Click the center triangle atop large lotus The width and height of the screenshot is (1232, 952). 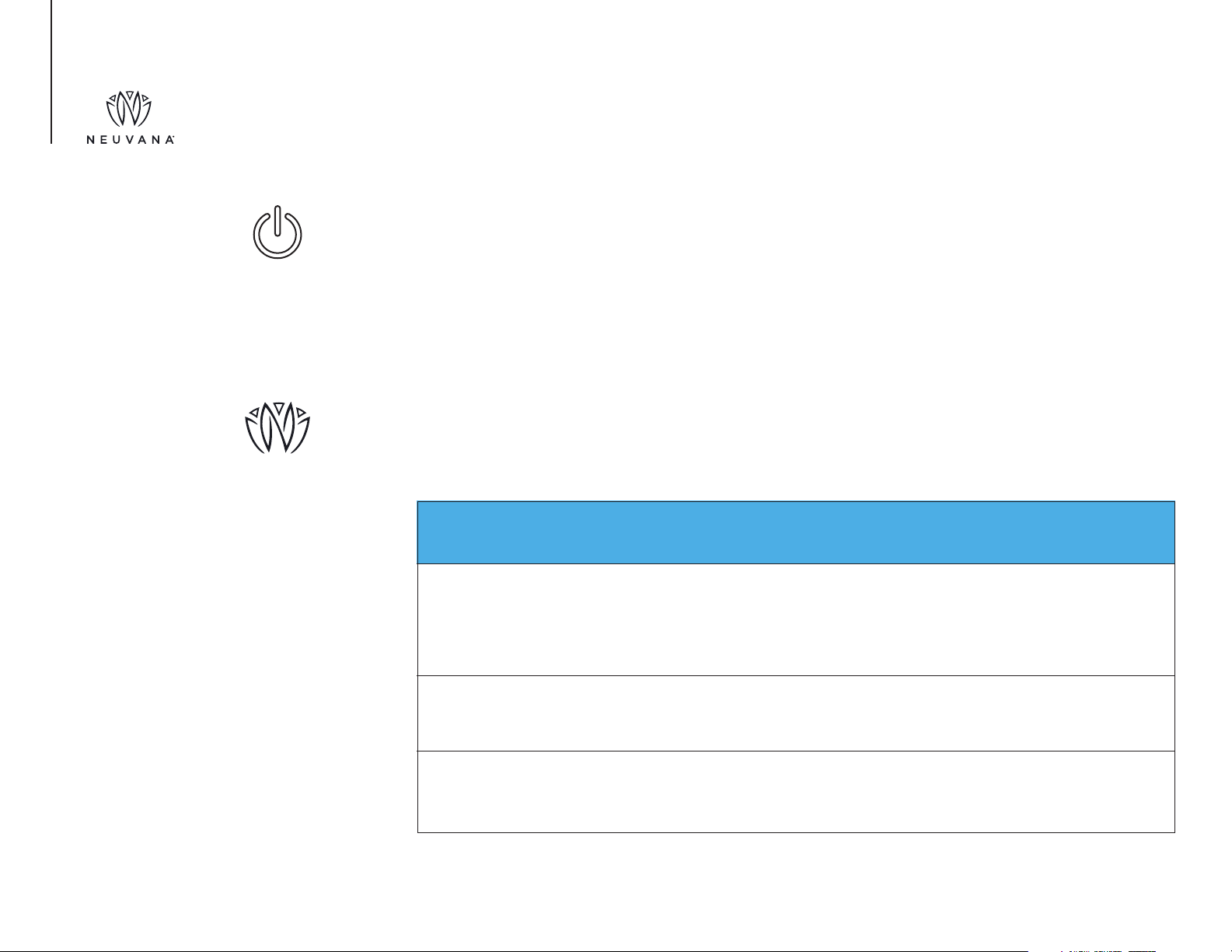point(278,407)
